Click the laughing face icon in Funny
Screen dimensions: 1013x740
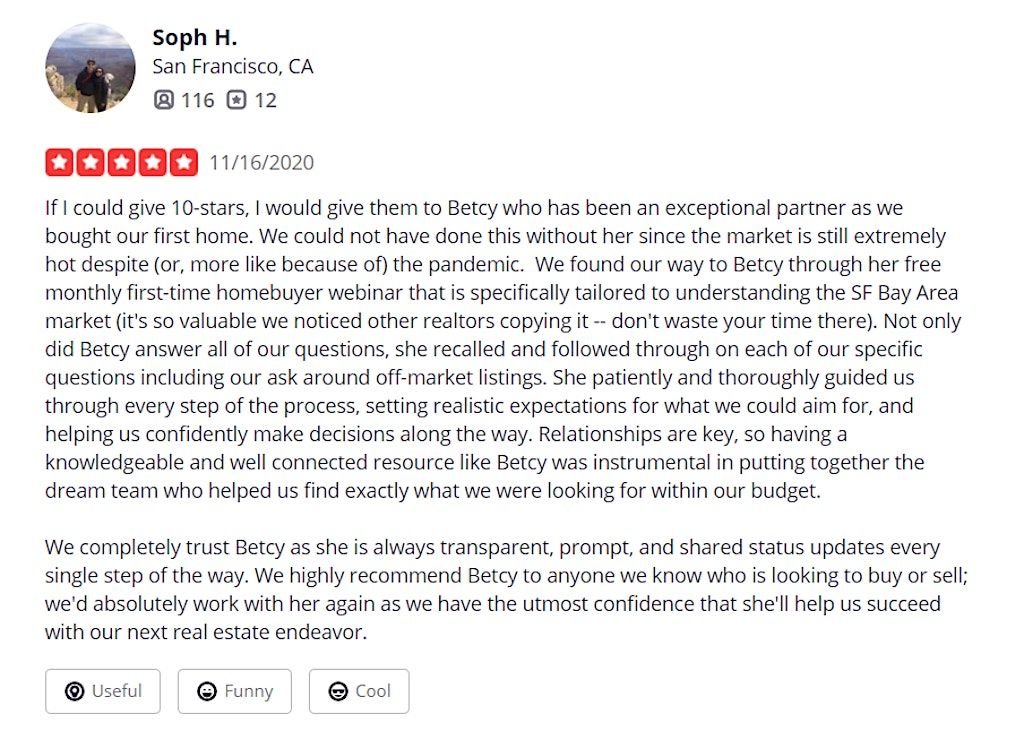tap(207, 691)
